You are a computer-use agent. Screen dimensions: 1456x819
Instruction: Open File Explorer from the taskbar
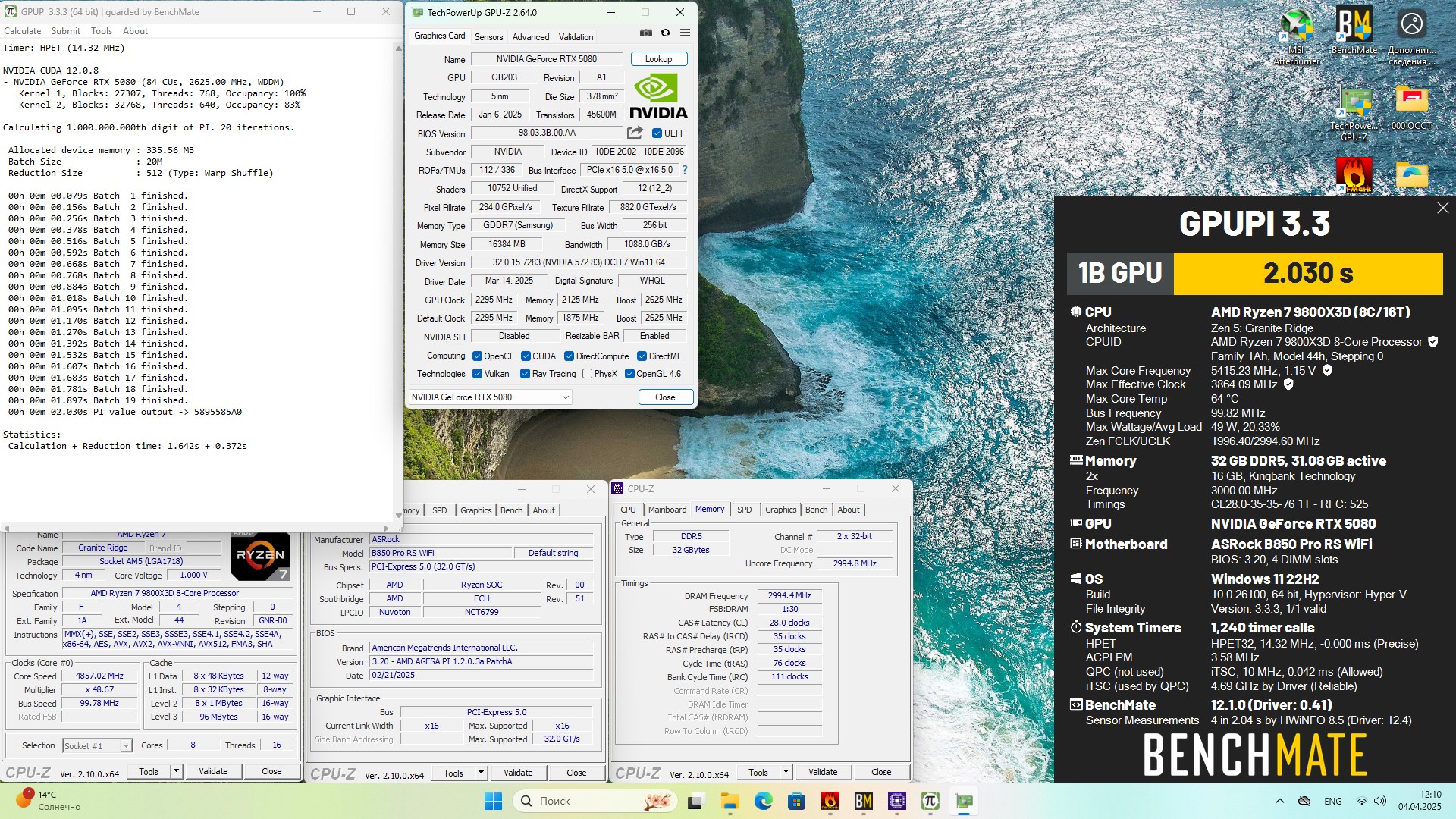(x=730, y=801)
